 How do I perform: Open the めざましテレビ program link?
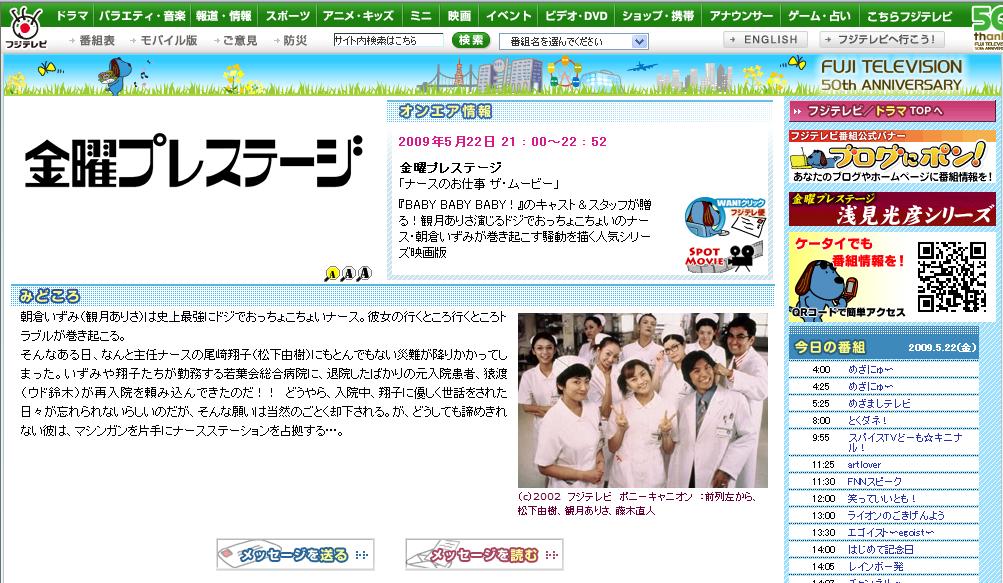[878, 404]
